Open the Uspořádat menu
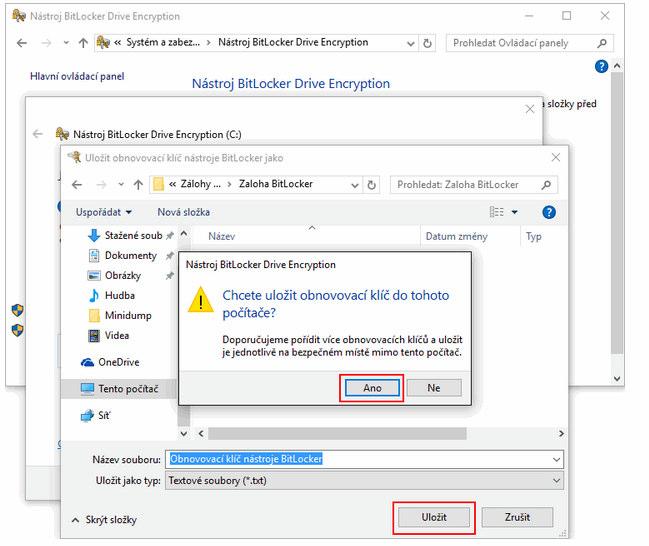 click(x=103, y=212)
